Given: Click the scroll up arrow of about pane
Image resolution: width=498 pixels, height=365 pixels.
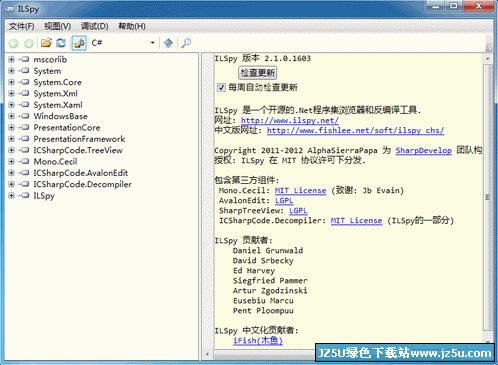Looking at the screenshot, I should tap(488, 59).
